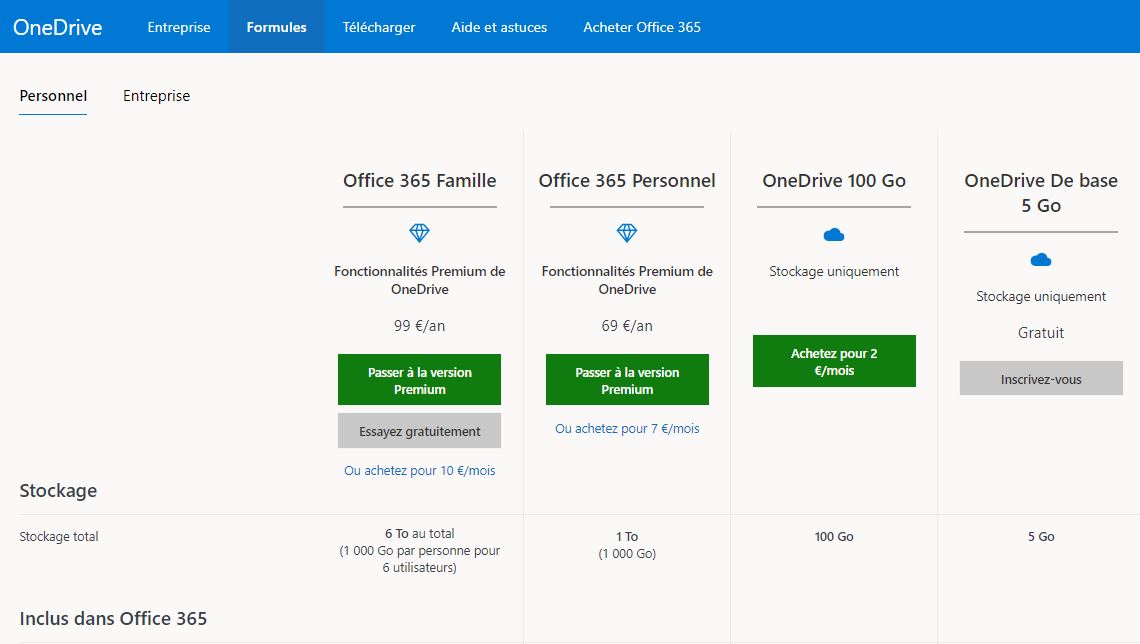
Task: Click the Gratuit price label
Action: (x=1041, y=333)
